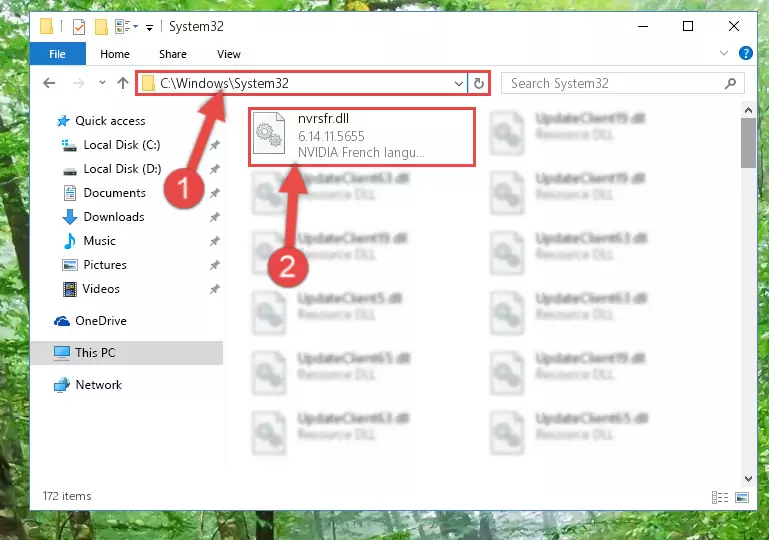The height and width of the screenshot is (540, 769).
Task: Click the scrollbar down arrow
Action: 748,479
